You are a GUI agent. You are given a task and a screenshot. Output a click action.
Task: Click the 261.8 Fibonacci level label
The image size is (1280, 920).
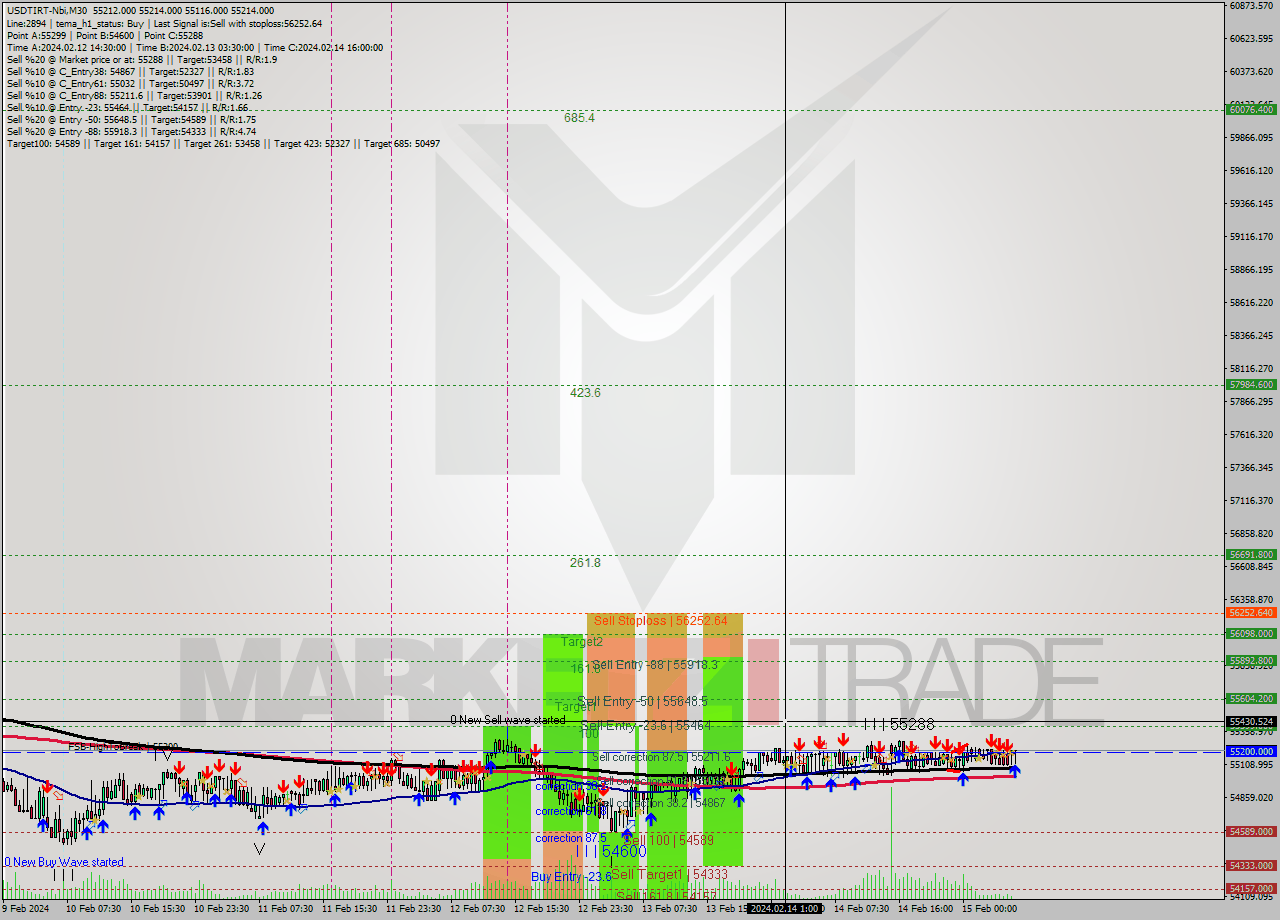[x=585, y=563]
